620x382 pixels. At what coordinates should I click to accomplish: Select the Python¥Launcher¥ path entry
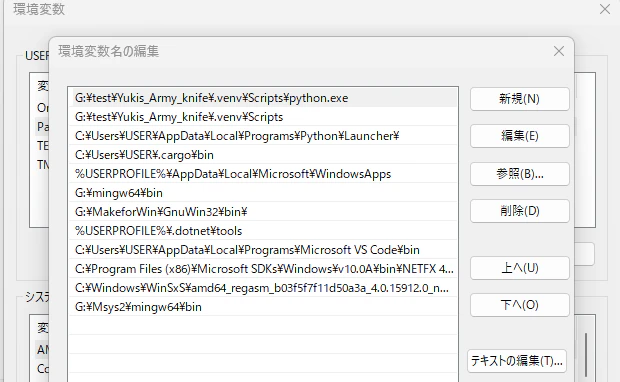point(263,136)
